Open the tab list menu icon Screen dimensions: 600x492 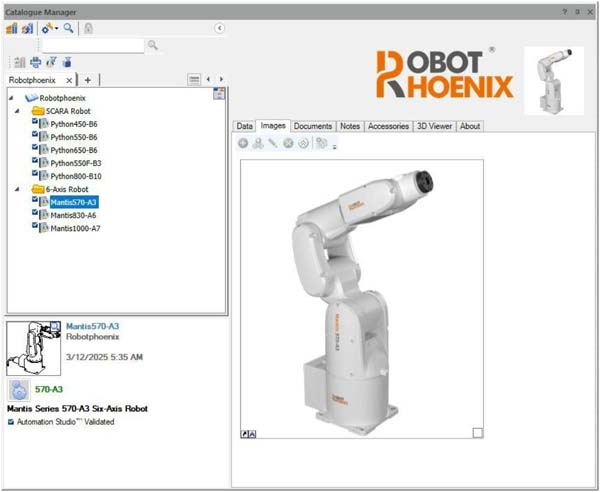pos(194,80)
